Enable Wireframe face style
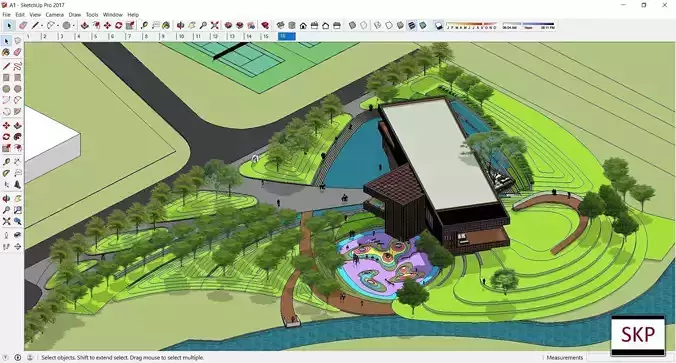This screenshot has height=363, width=676. 378,26
